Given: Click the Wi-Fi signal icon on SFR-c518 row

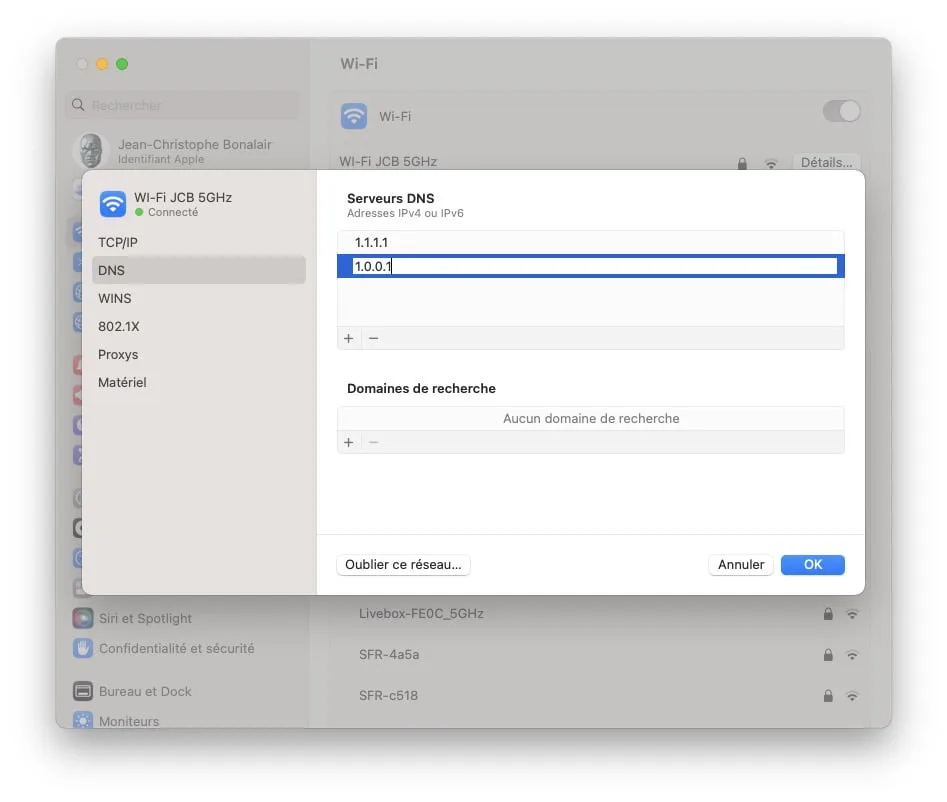Looking at the screenshot, I should [x=852, y=696].
